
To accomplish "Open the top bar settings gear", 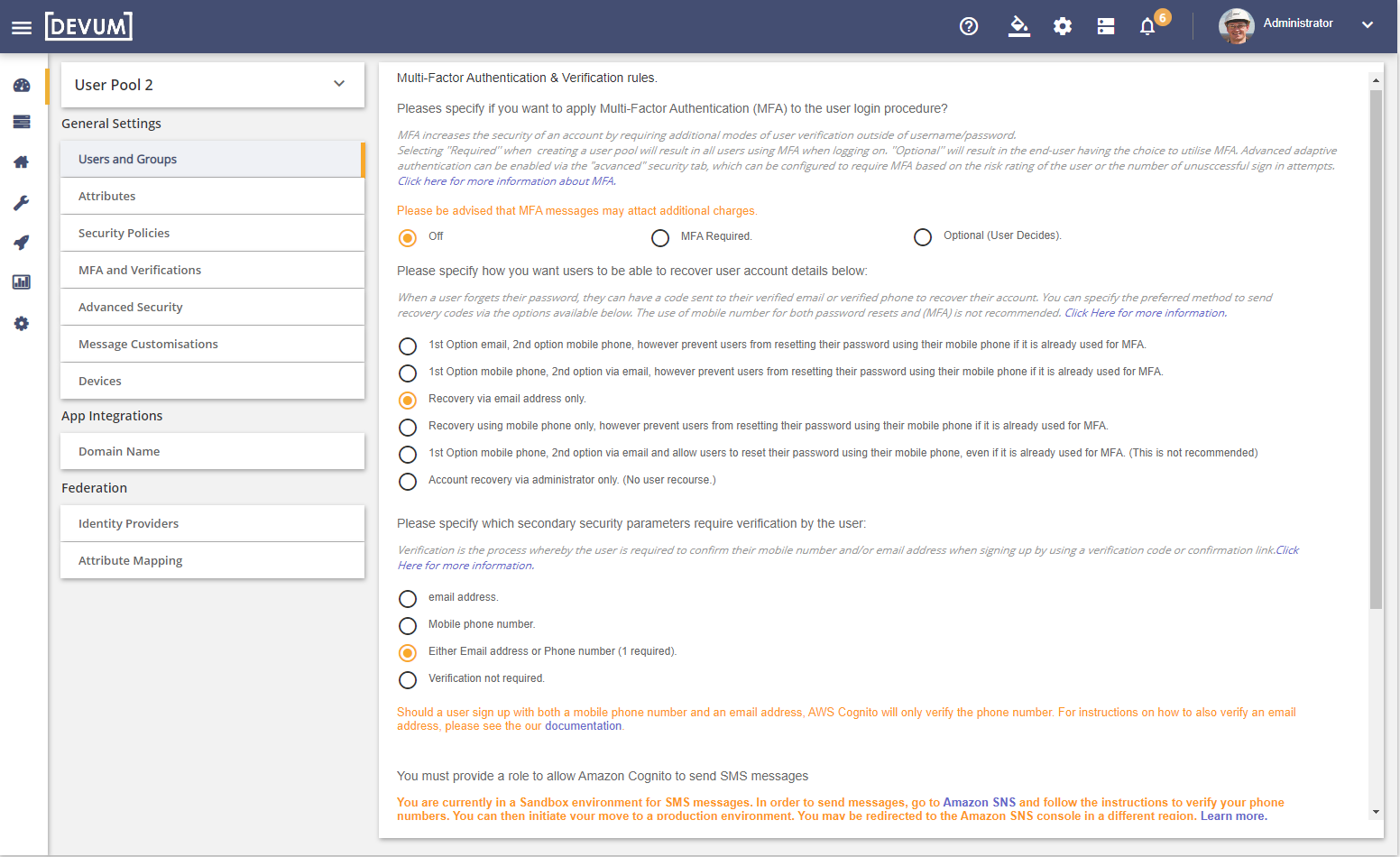I will point(1063,26).
